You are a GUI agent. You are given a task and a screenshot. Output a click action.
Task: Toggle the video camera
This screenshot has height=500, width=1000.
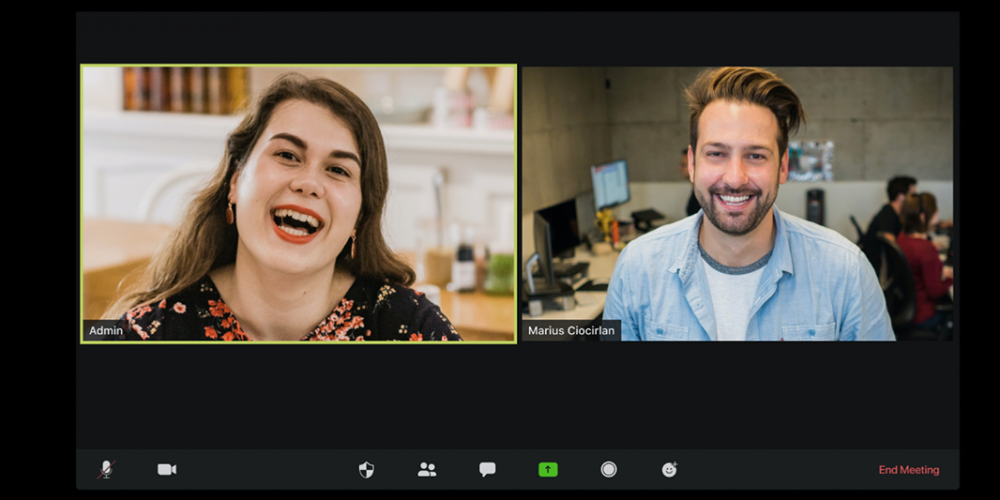coord(167,469)
